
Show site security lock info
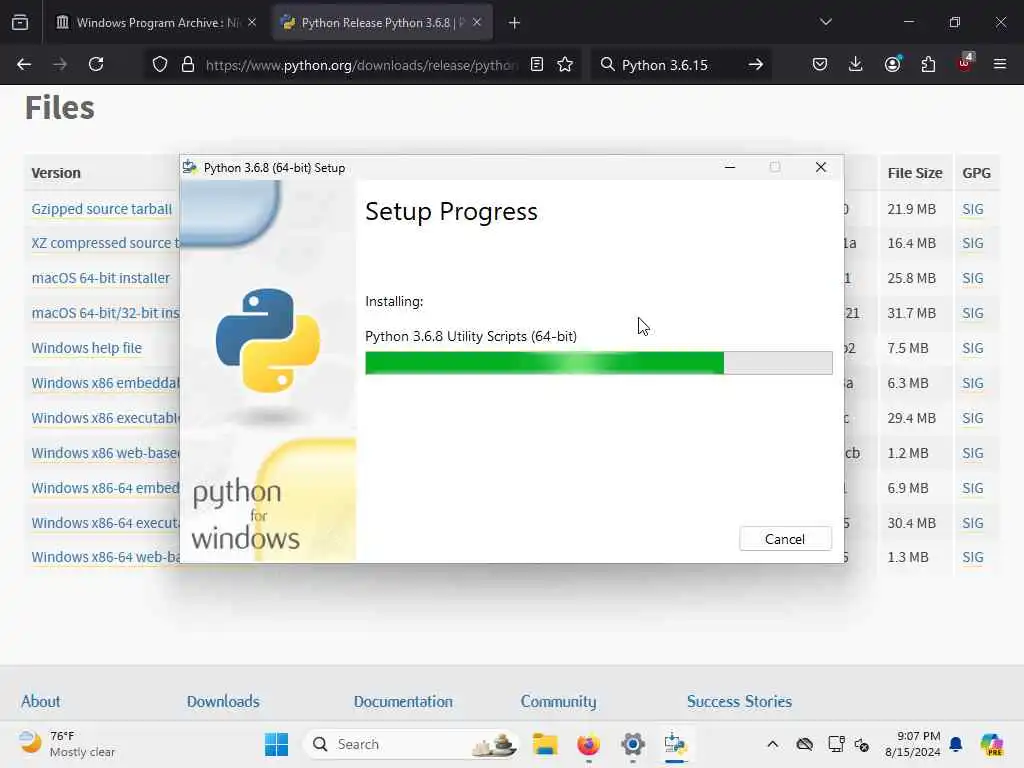(x=188, y=65)
